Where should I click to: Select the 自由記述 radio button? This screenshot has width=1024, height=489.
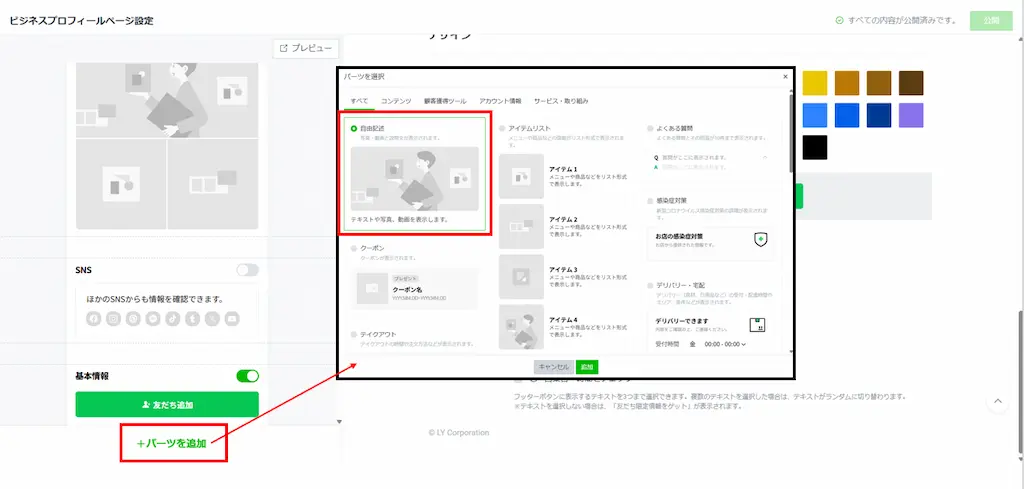click(354, 129)
